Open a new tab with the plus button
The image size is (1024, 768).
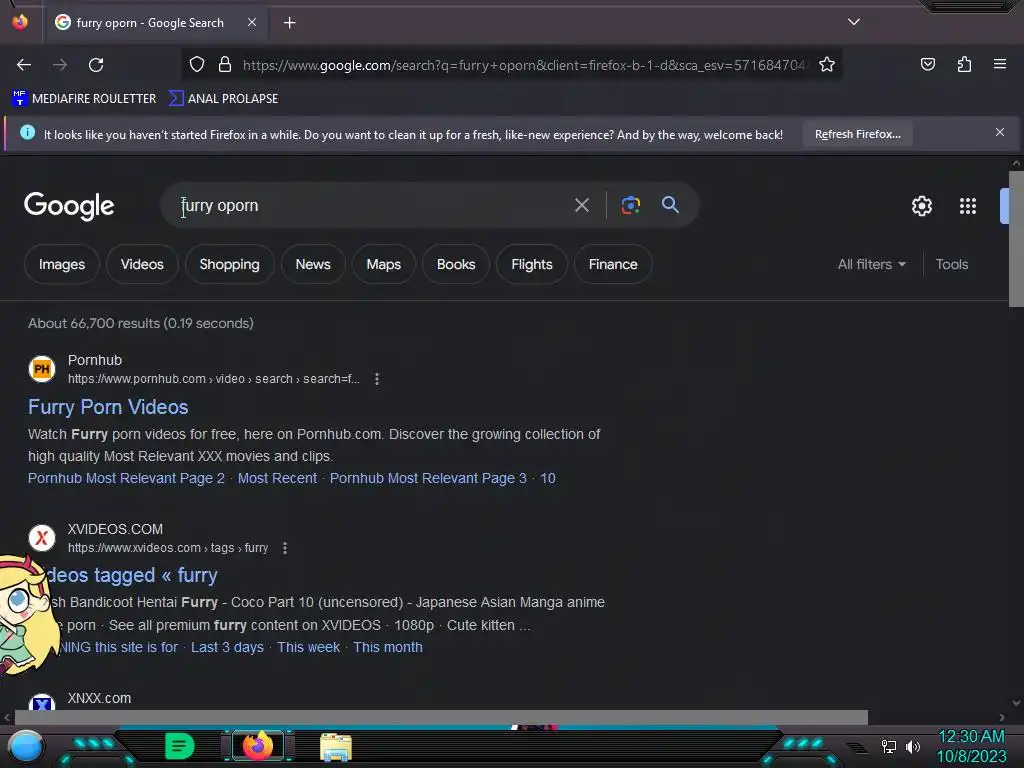(289, 23)
